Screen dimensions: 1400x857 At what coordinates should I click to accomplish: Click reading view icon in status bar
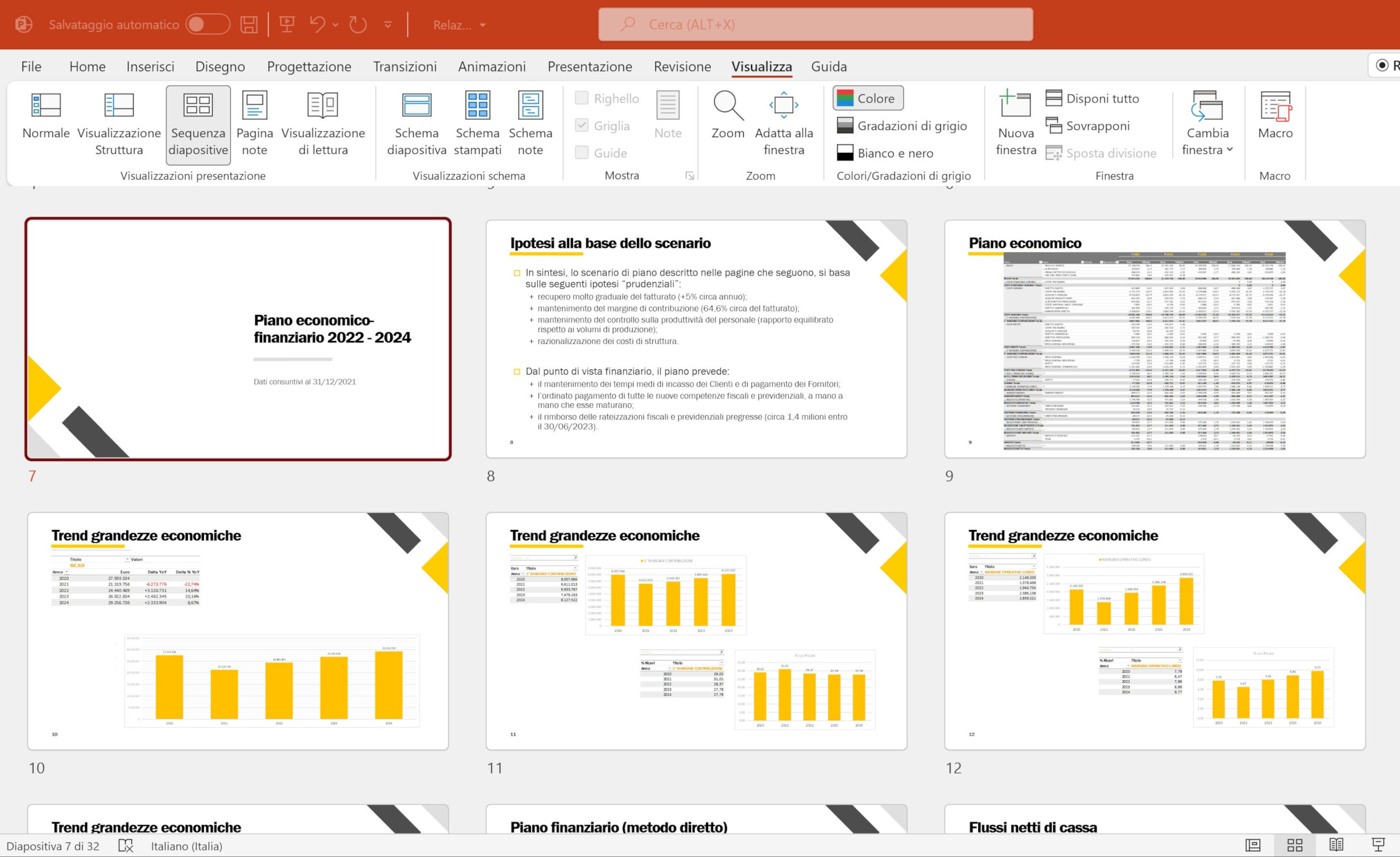tap(1336, 846)
